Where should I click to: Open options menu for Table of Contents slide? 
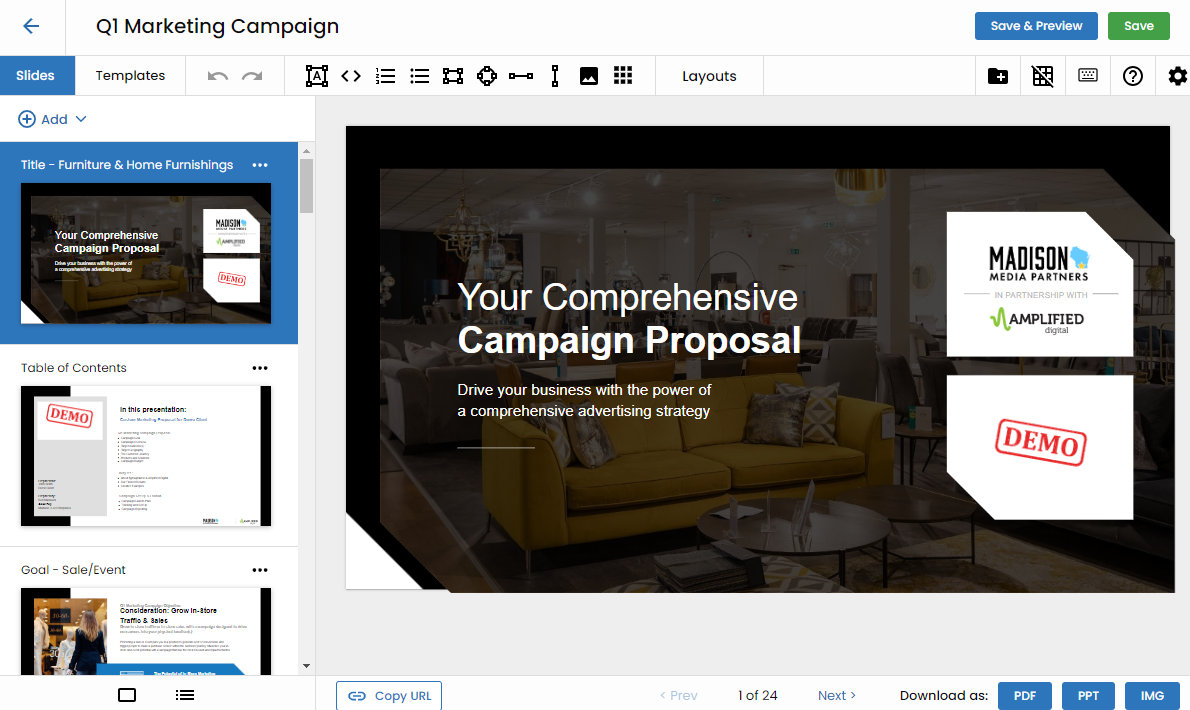260,368
